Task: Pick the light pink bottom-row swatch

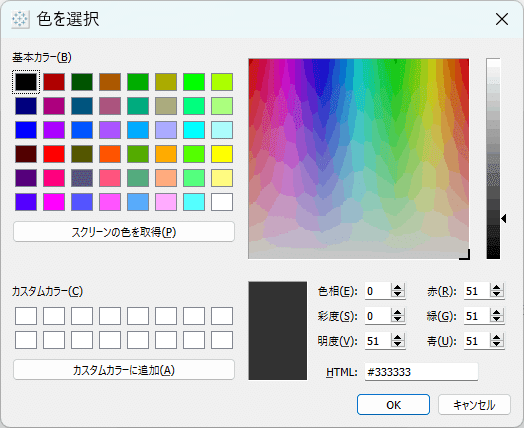Action: (166, 202)
